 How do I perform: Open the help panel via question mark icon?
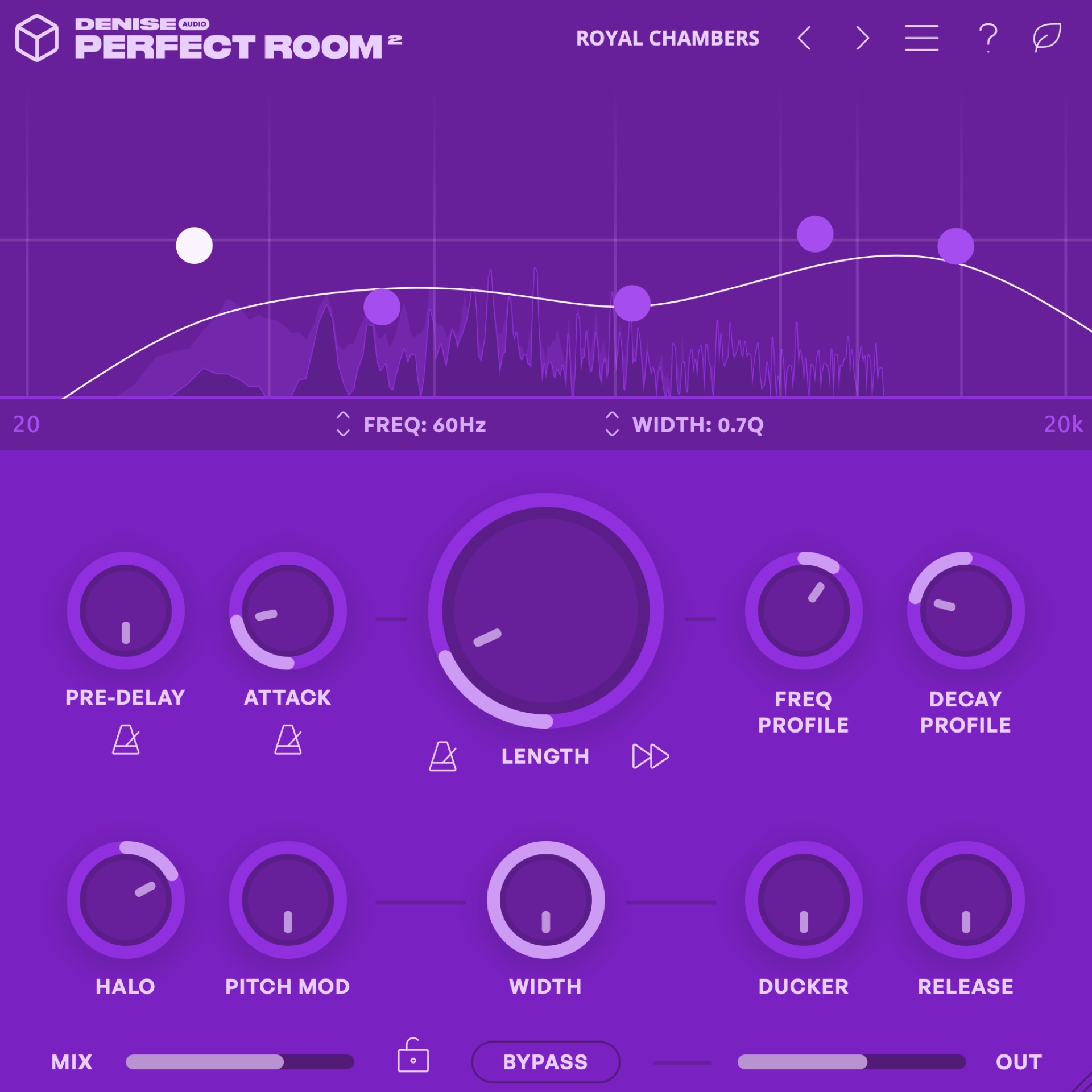[x=988, y=39]
